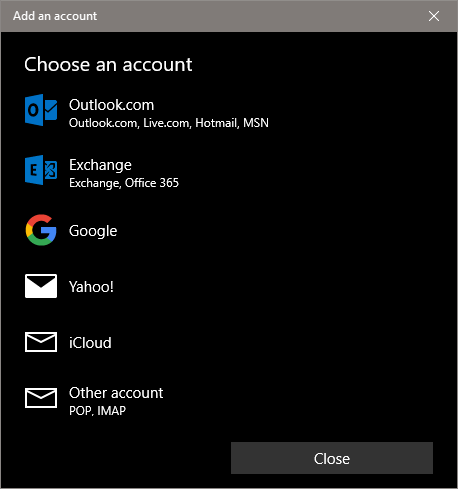Click the 'Add an account' window title

[x=55, y=16]
